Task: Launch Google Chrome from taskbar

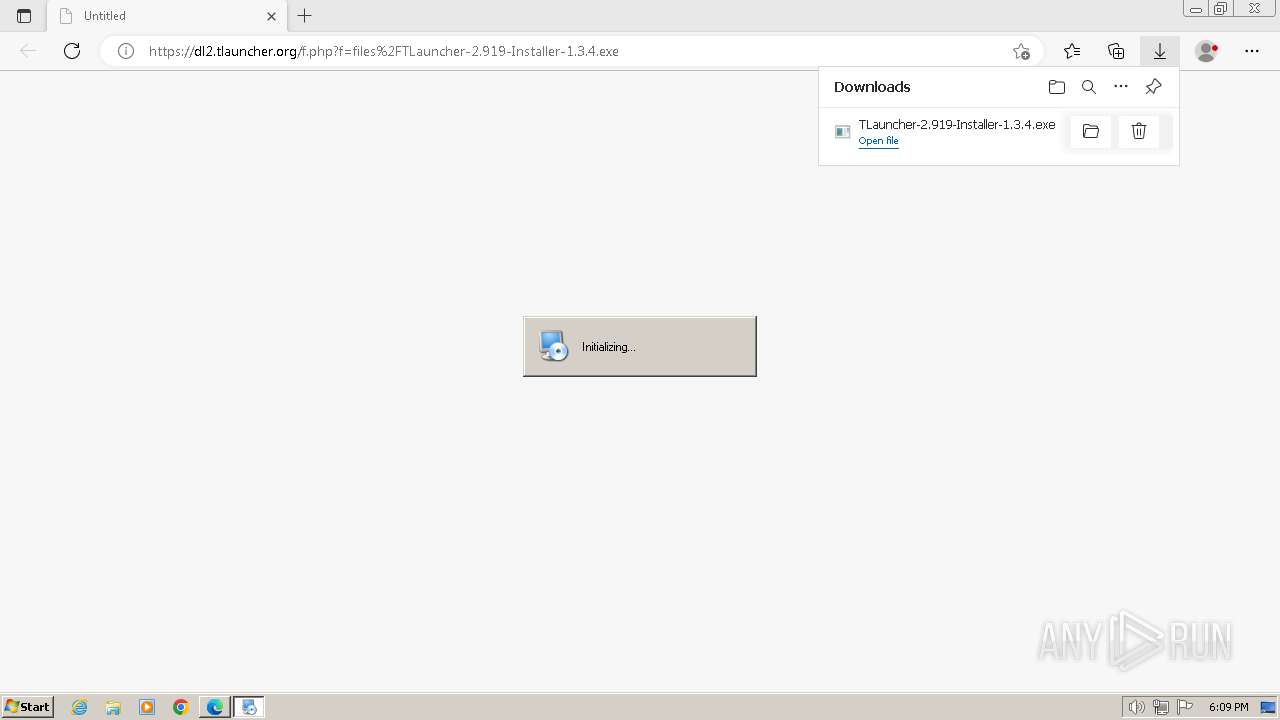Action: point(181,707)
